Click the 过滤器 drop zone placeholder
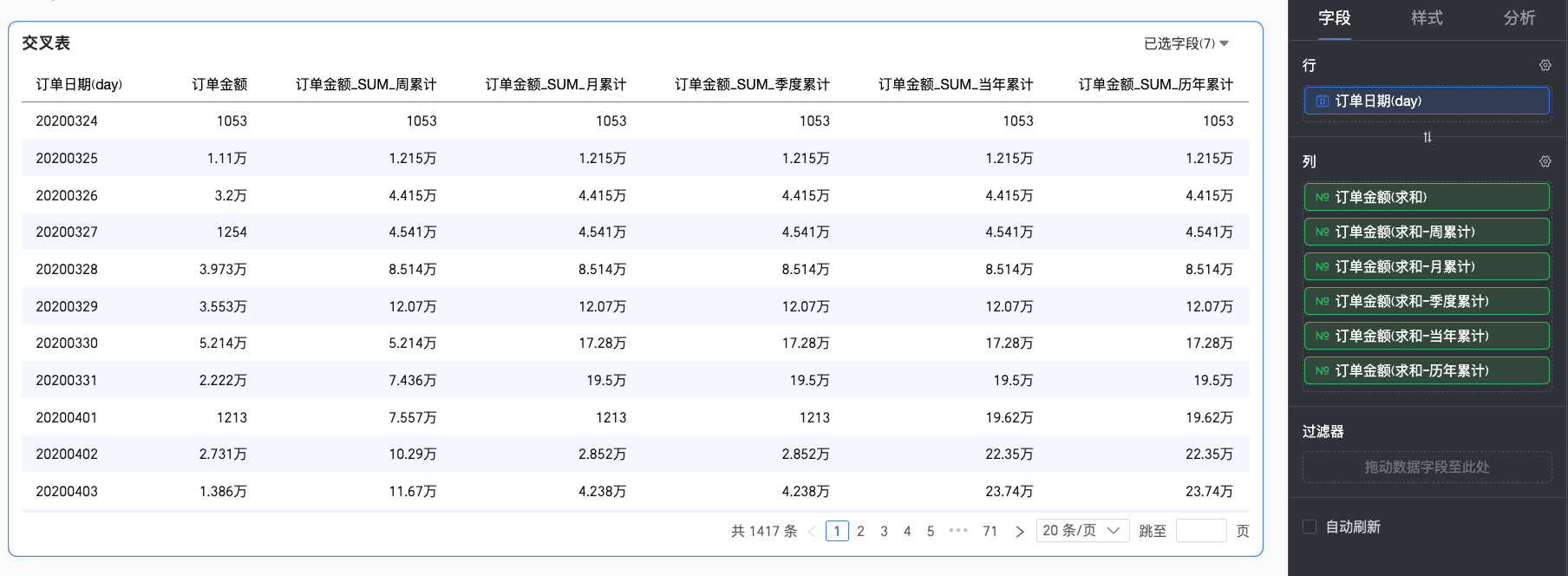Image resolution: width=1568 pixels, height=576 pixels. [x=1427, y=467]
